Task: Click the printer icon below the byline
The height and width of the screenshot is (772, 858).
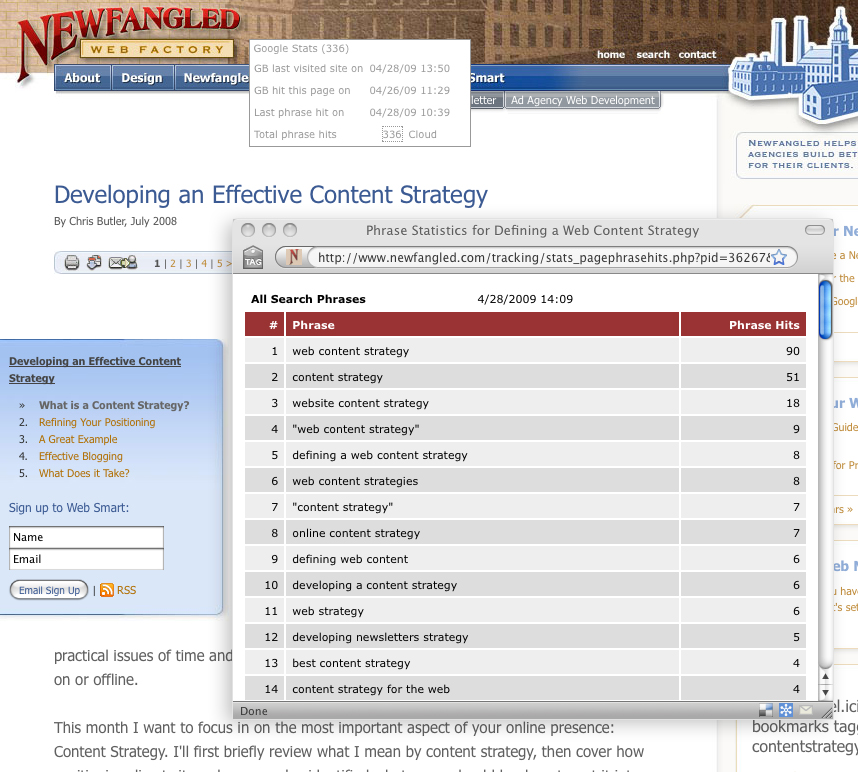Action: (72, 263)
